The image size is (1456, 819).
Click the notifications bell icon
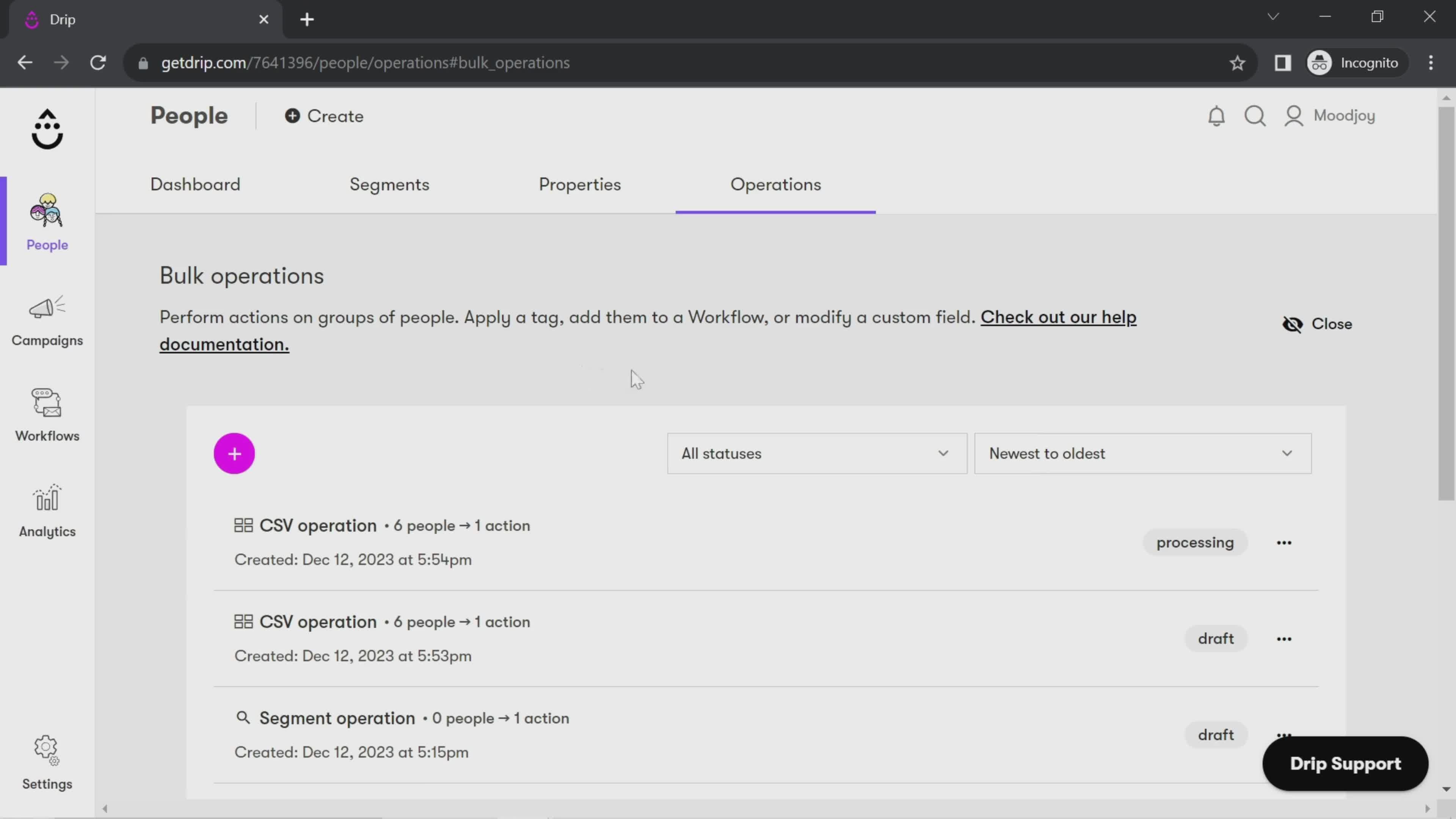tap(1217, 114)
